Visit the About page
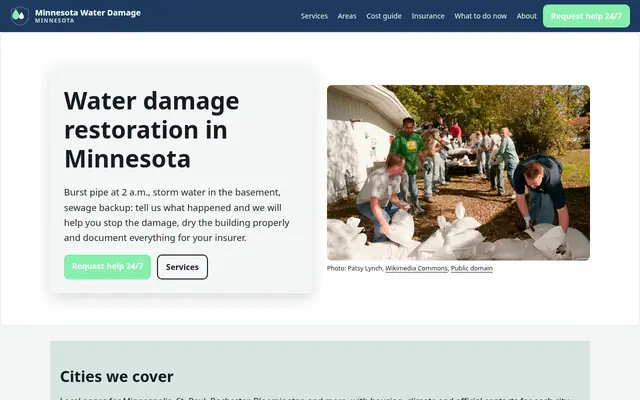 click(527, 16)
